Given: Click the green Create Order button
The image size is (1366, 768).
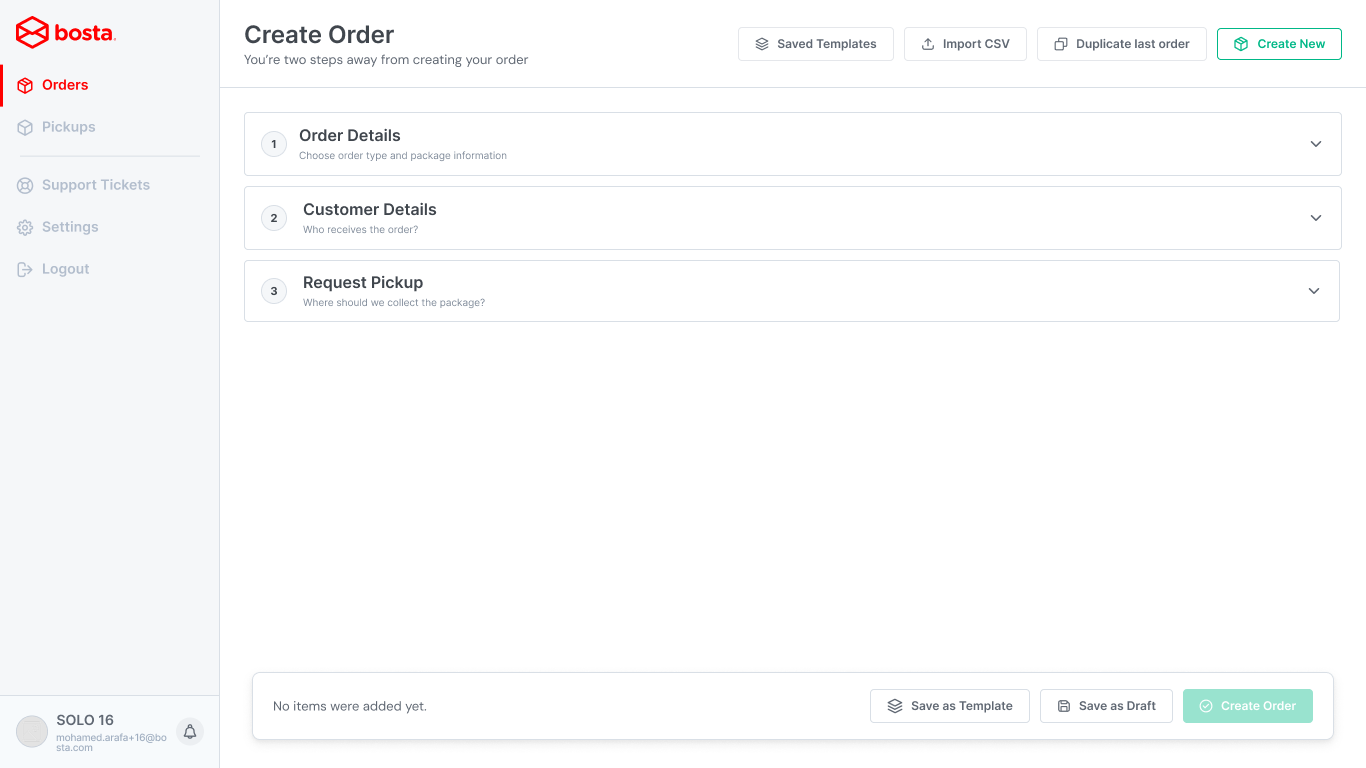Looking at the screenshot, I should [x=1248, y=706].
